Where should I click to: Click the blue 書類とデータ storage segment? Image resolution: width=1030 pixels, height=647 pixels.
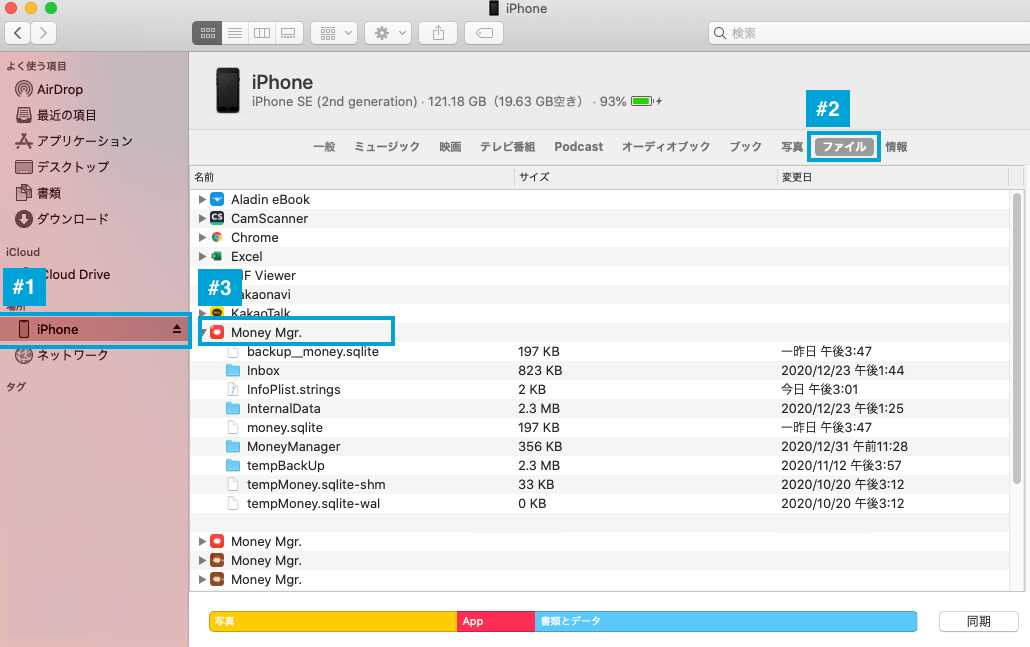coord(725,621)
